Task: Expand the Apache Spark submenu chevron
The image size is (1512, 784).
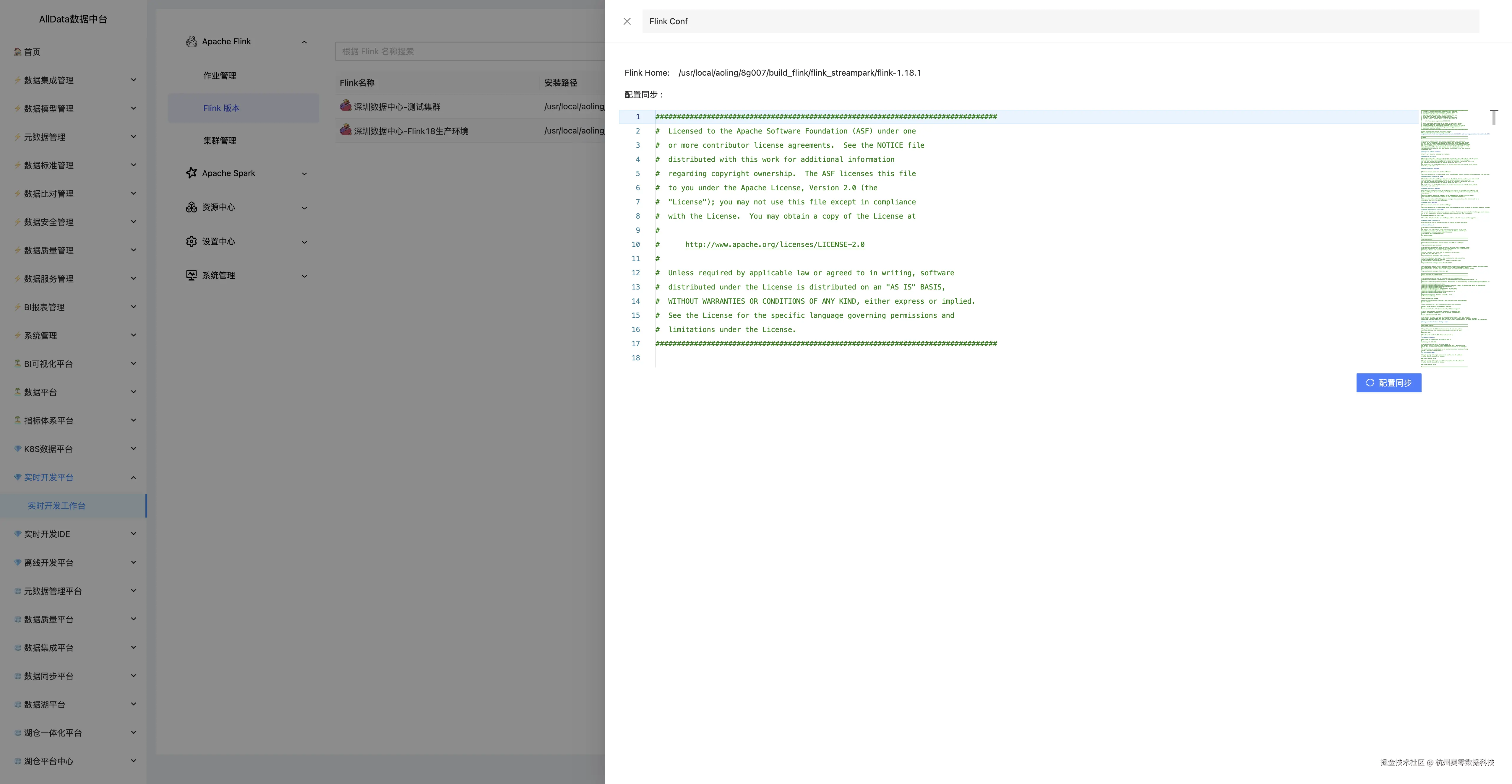Action: point(304,174)
